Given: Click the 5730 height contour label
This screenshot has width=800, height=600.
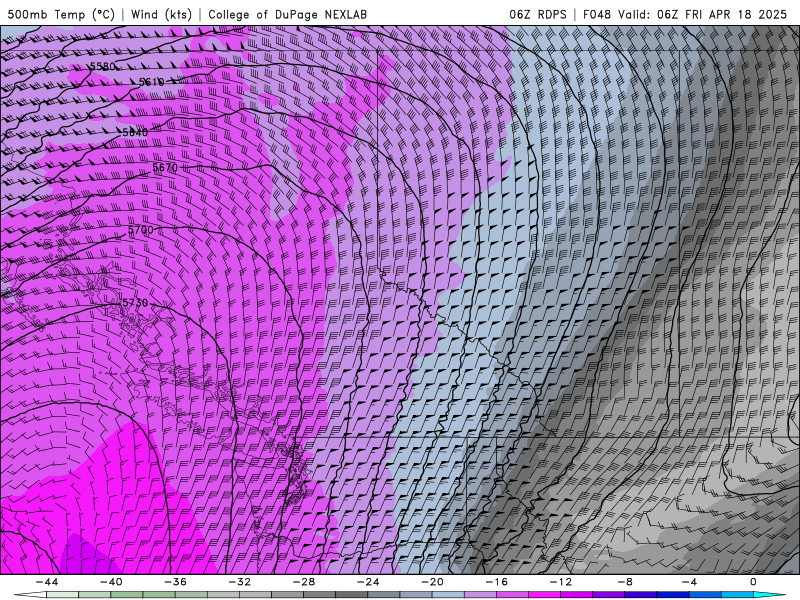Looking at the screenshot, I should pyautogui.click(x=135, y=303).
